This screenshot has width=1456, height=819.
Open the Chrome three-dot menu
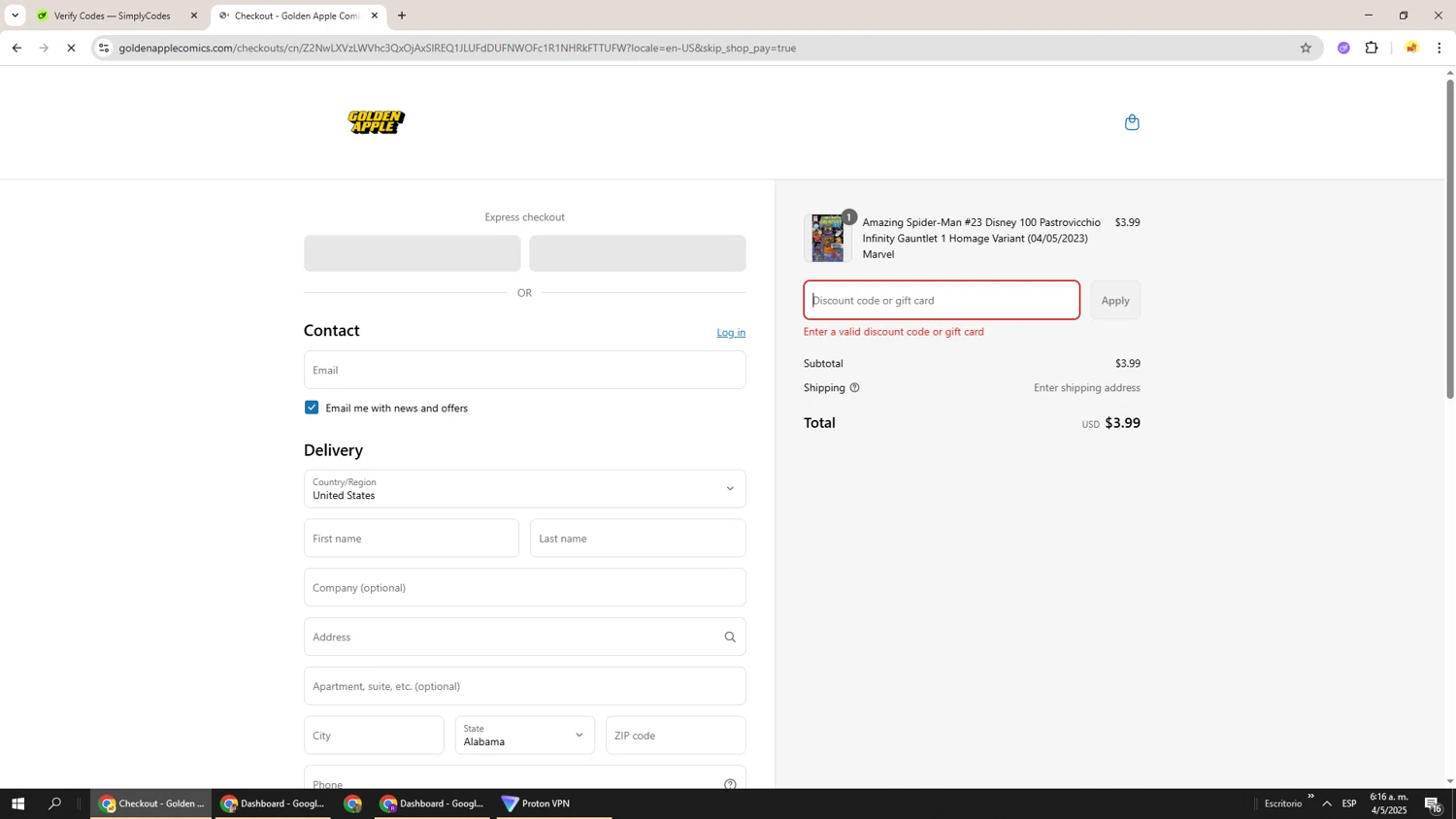tap(1439, 48)
